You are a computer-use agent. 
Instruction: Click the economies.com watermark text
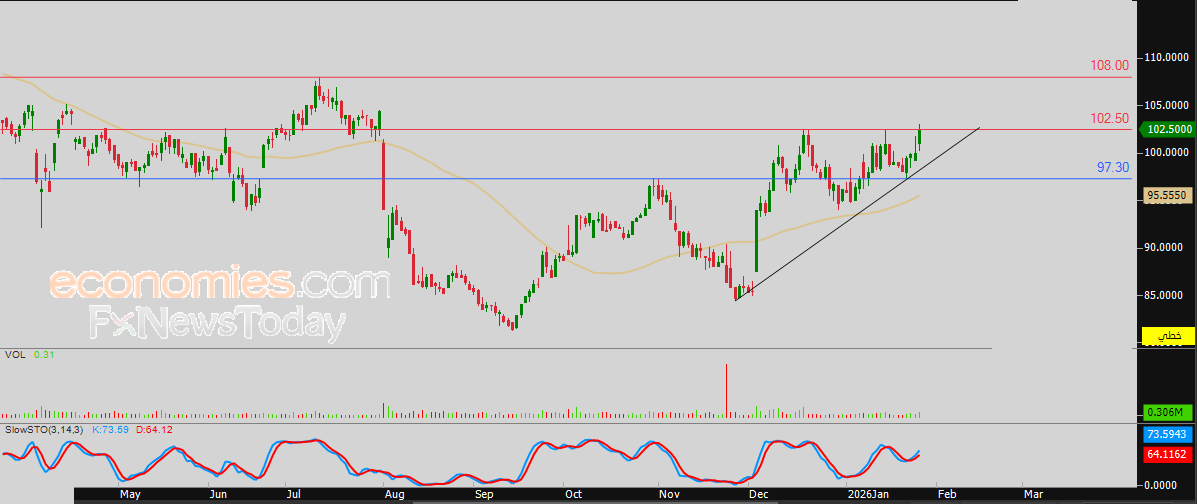tap(218, 284)
